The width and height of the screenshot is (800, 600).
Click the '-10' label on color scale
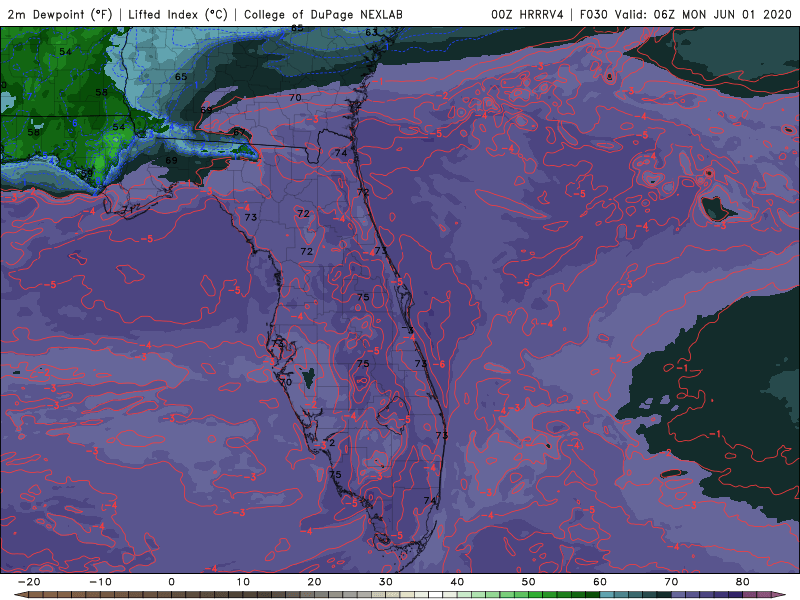click(100, 582)
